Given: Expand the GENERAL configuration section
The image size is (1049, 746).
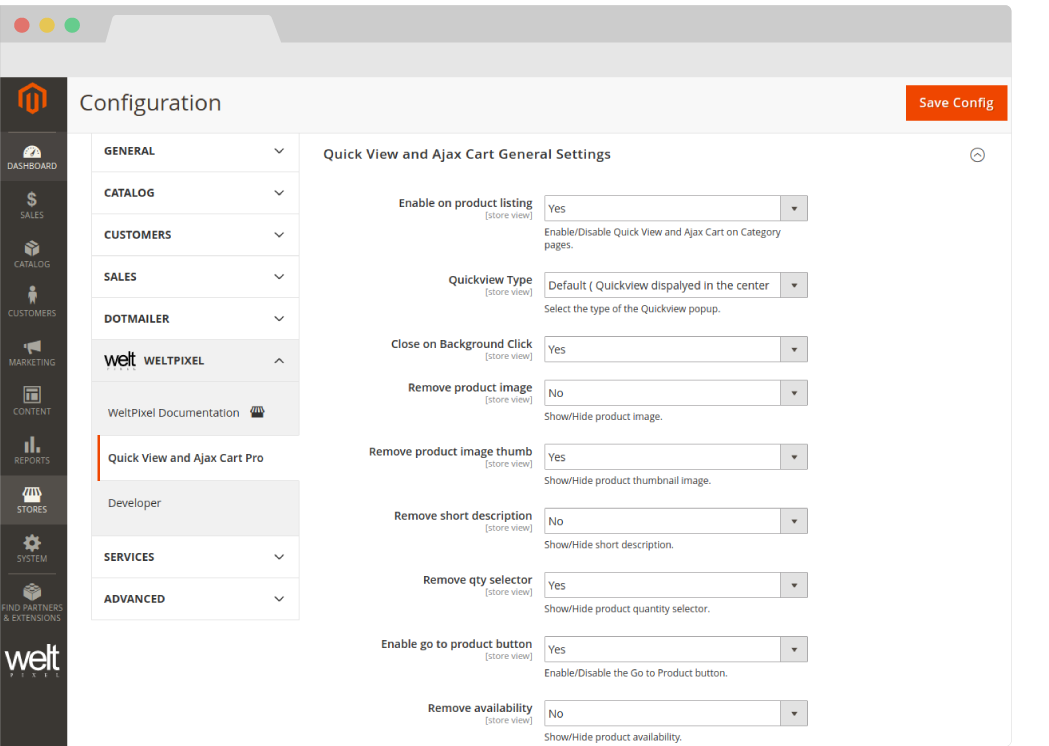Looking at the screenshot, I should point(195,151).
